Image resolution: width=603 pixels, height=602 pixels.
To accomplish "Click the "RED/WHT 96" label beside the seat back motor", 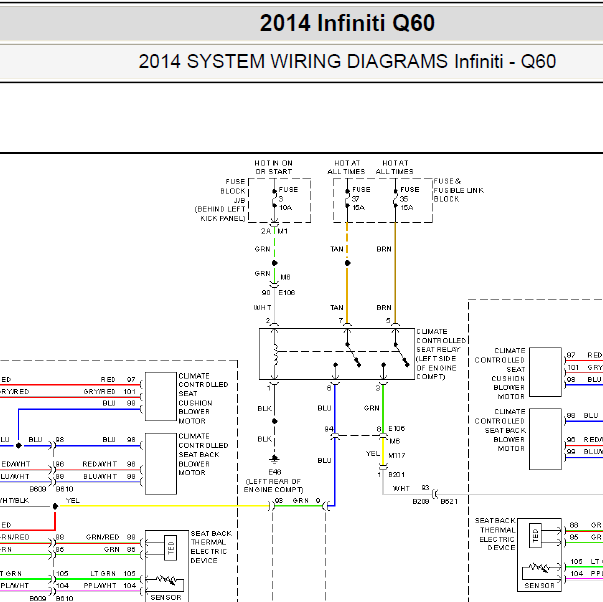I will point(109,464).
